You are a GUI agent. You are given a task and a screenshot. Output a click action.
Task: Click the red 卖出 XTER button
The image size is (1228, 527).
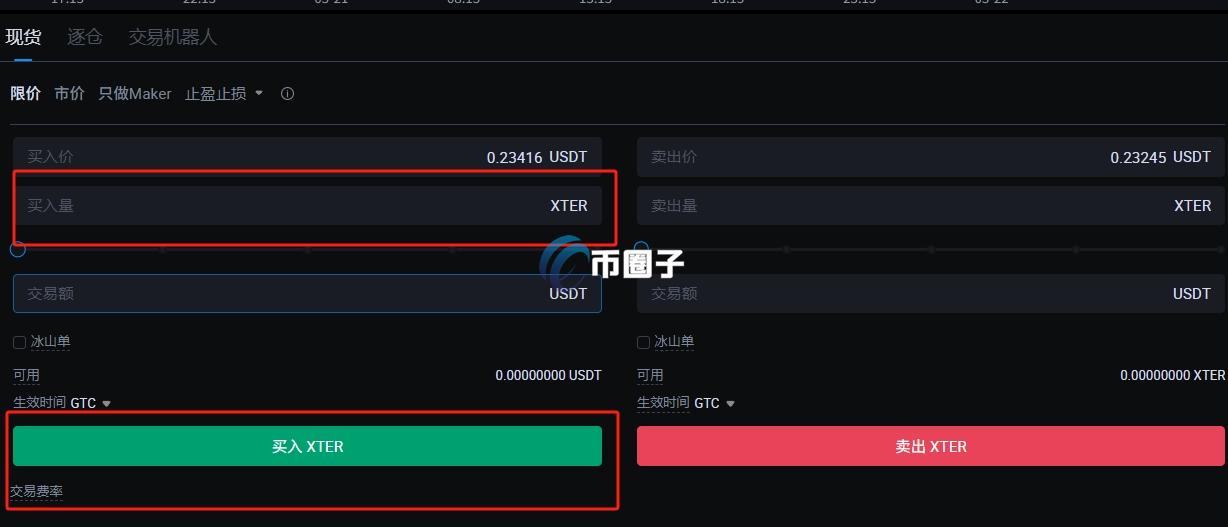[x=931, y=446]
